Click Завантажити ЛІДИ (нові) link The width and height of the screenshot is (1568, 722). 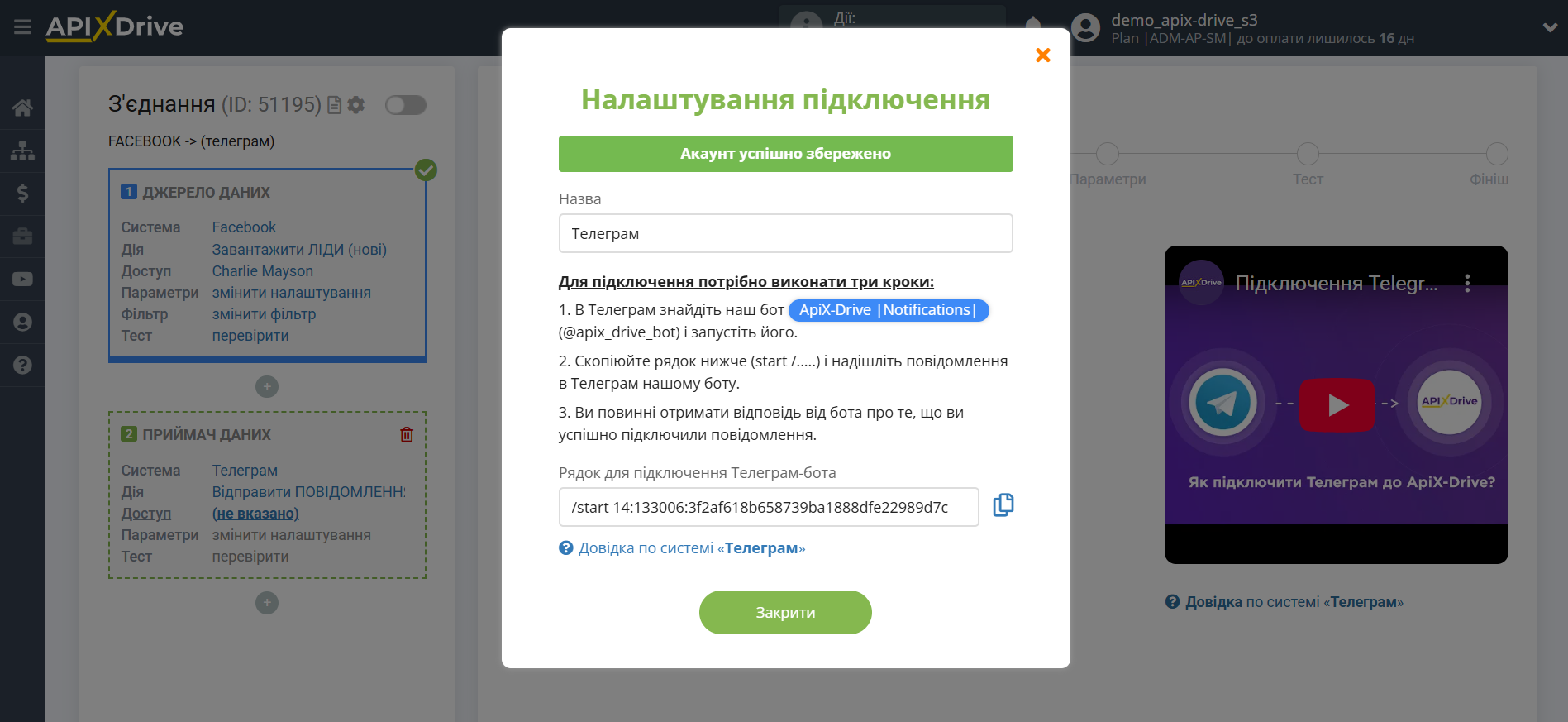(299, 250)
